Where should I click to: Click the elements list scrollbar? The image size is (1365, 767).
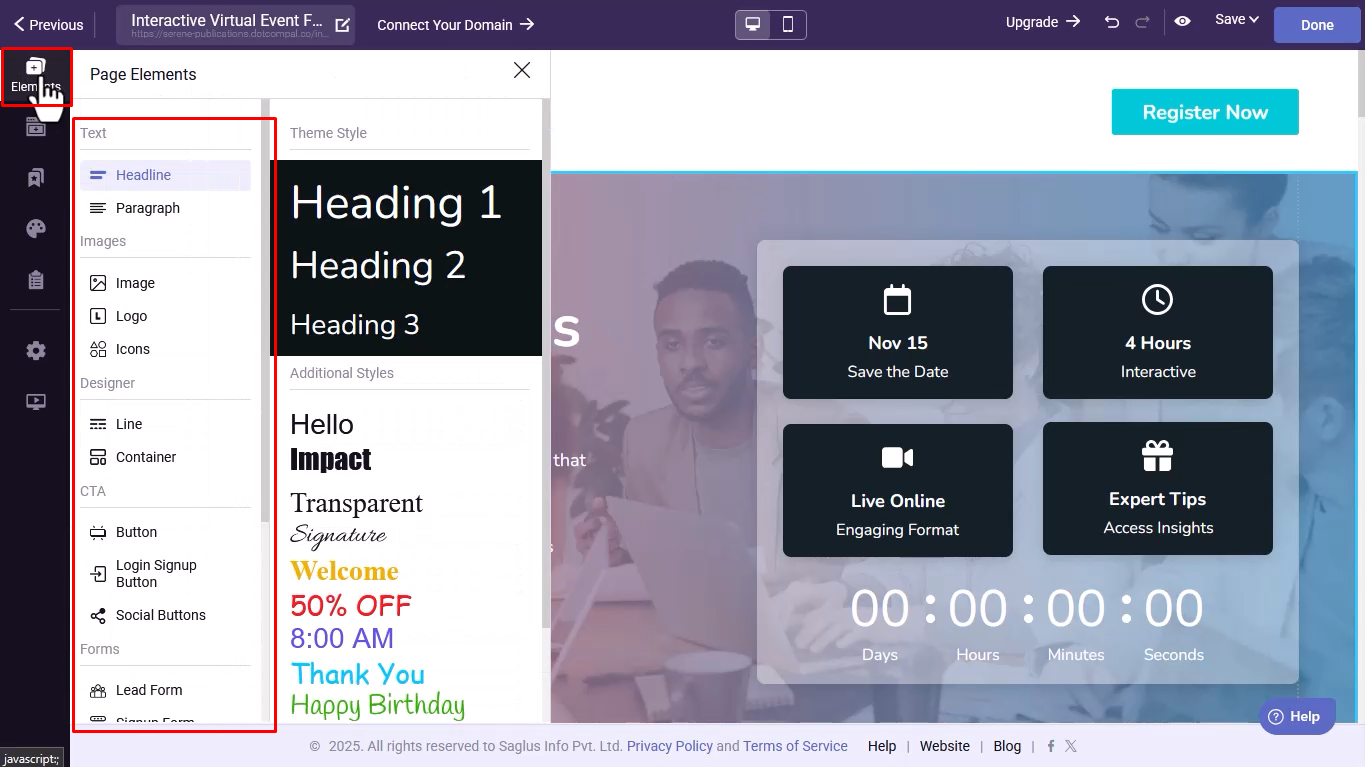click(265, 310)
